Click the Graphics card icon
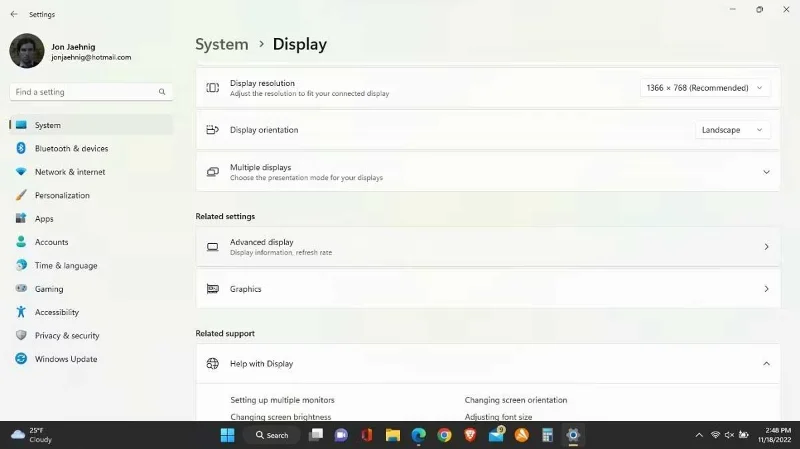This screenshot has height=449, width=800. click(213, 289)
